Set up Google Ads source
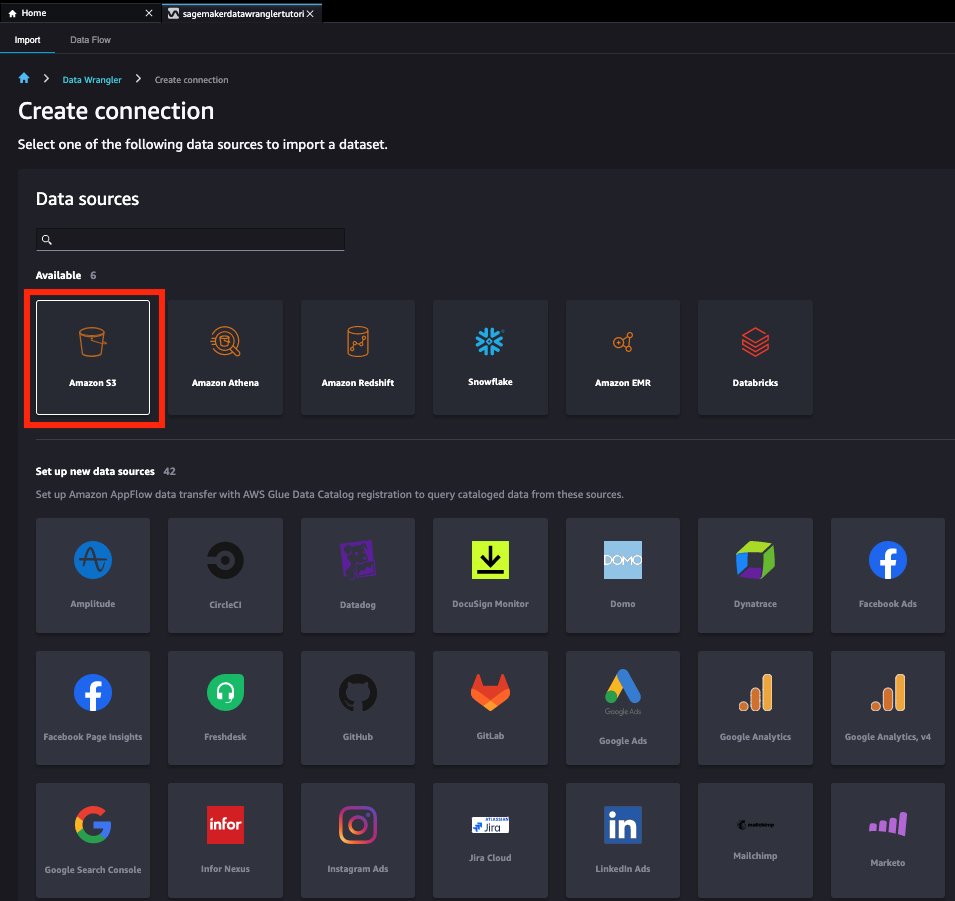Screen dimensions: 955x901 622,708
